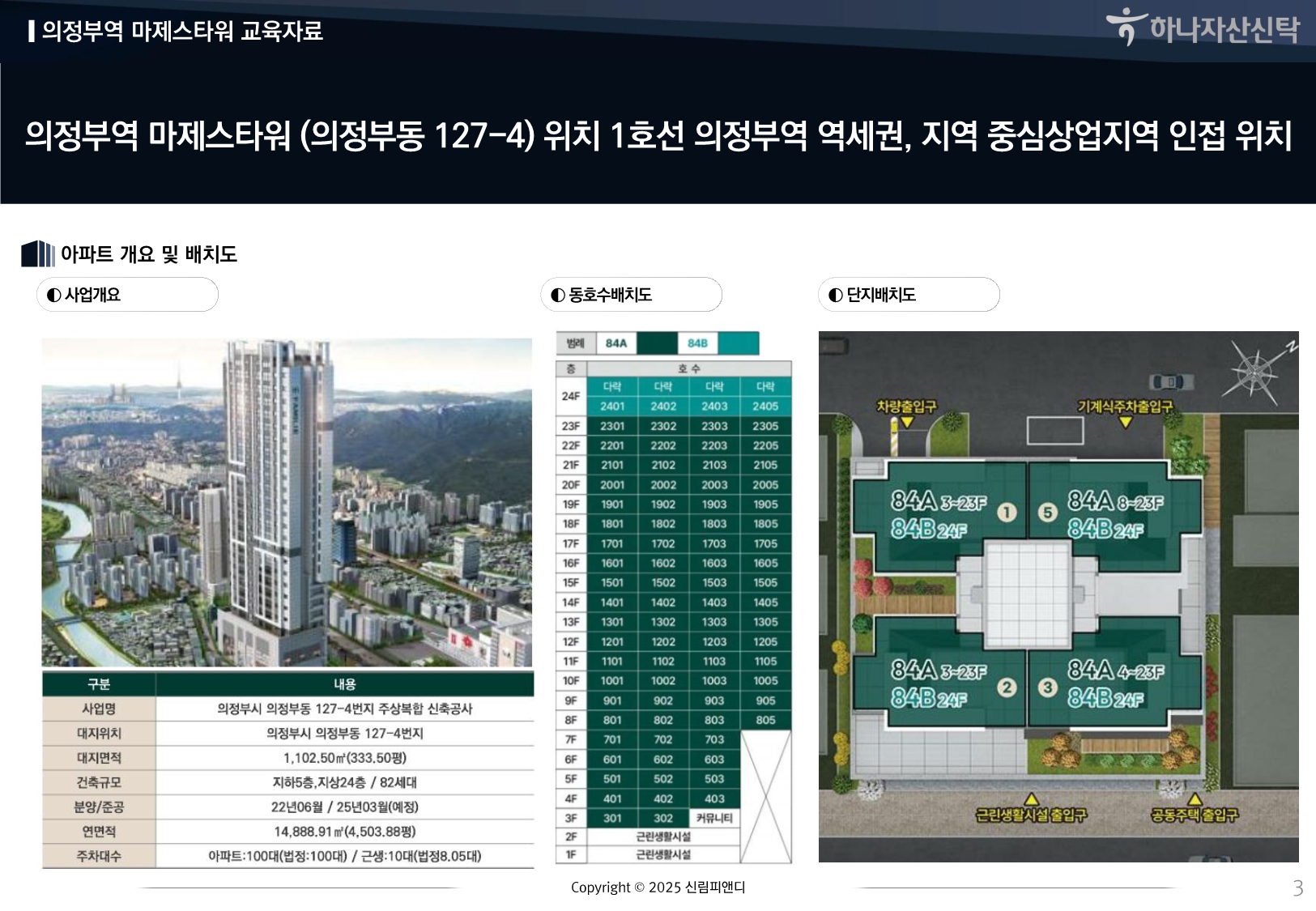Click the half-circle icon in the 동호수배치도 label
1316x911 pixels.
tap(558, 295)
